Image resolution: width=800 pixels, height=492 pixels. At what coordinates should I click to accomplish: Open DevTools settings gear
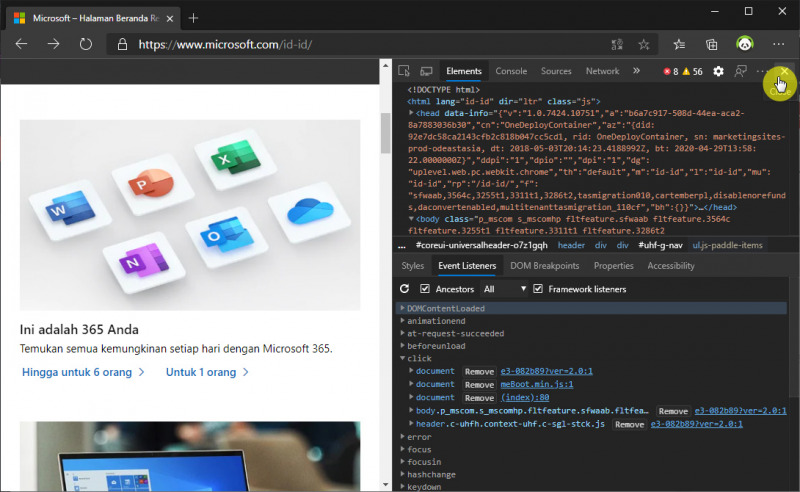[718, 71]
